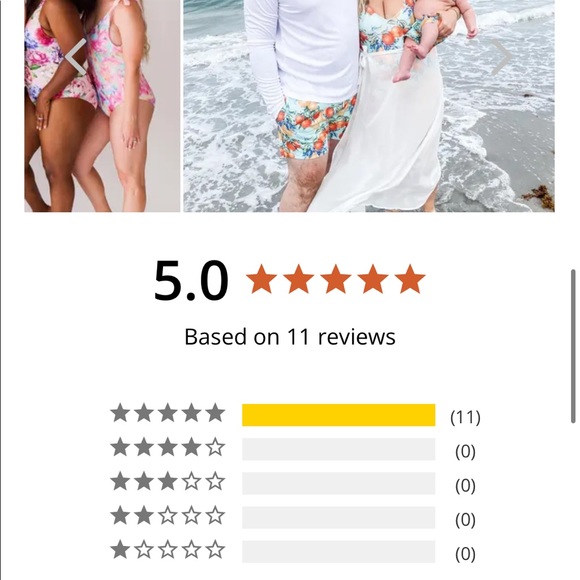
Task: Open the pink floral swimsuit photo
Action: pyautogui.click(x=102, y=106)
